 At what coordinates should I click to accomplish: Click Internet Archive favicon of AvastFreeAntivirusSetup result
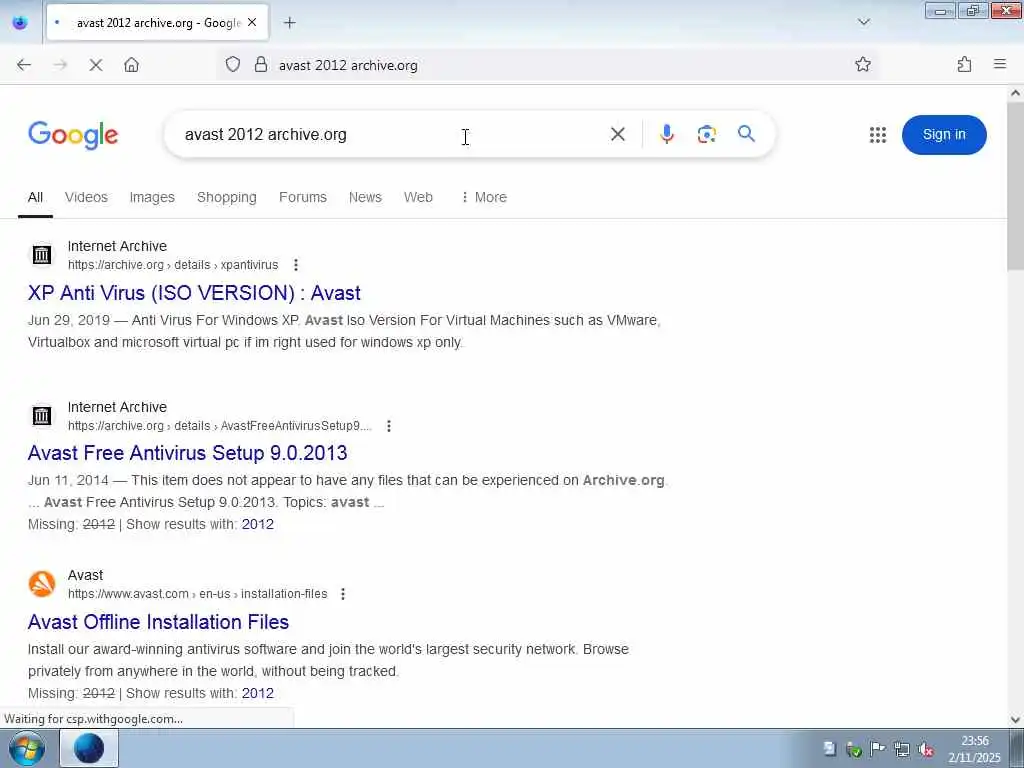42,415
